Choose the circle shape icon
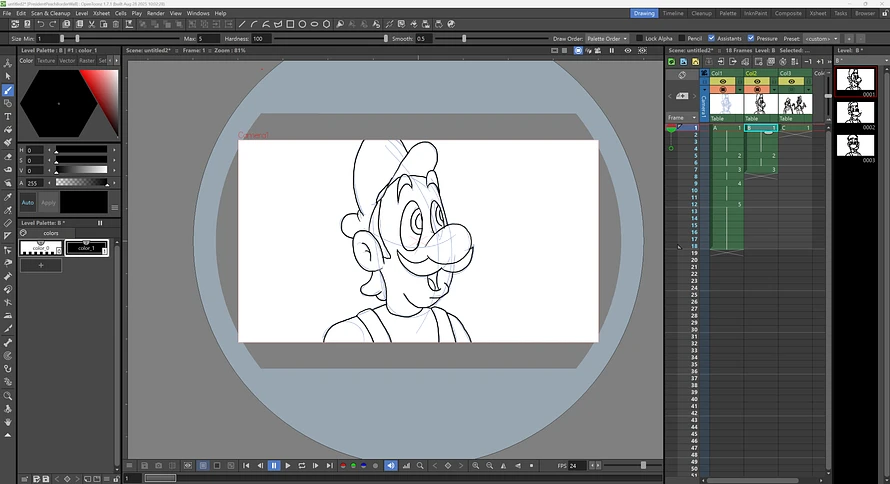Screen dimensions: 890x484 point(303,24)
